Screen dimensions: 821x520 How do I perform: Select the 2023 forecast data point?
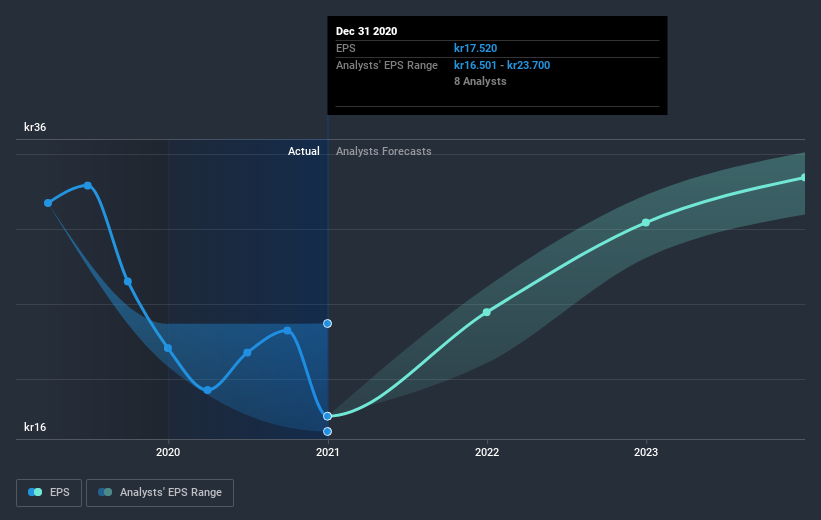[x=646, y=223]
